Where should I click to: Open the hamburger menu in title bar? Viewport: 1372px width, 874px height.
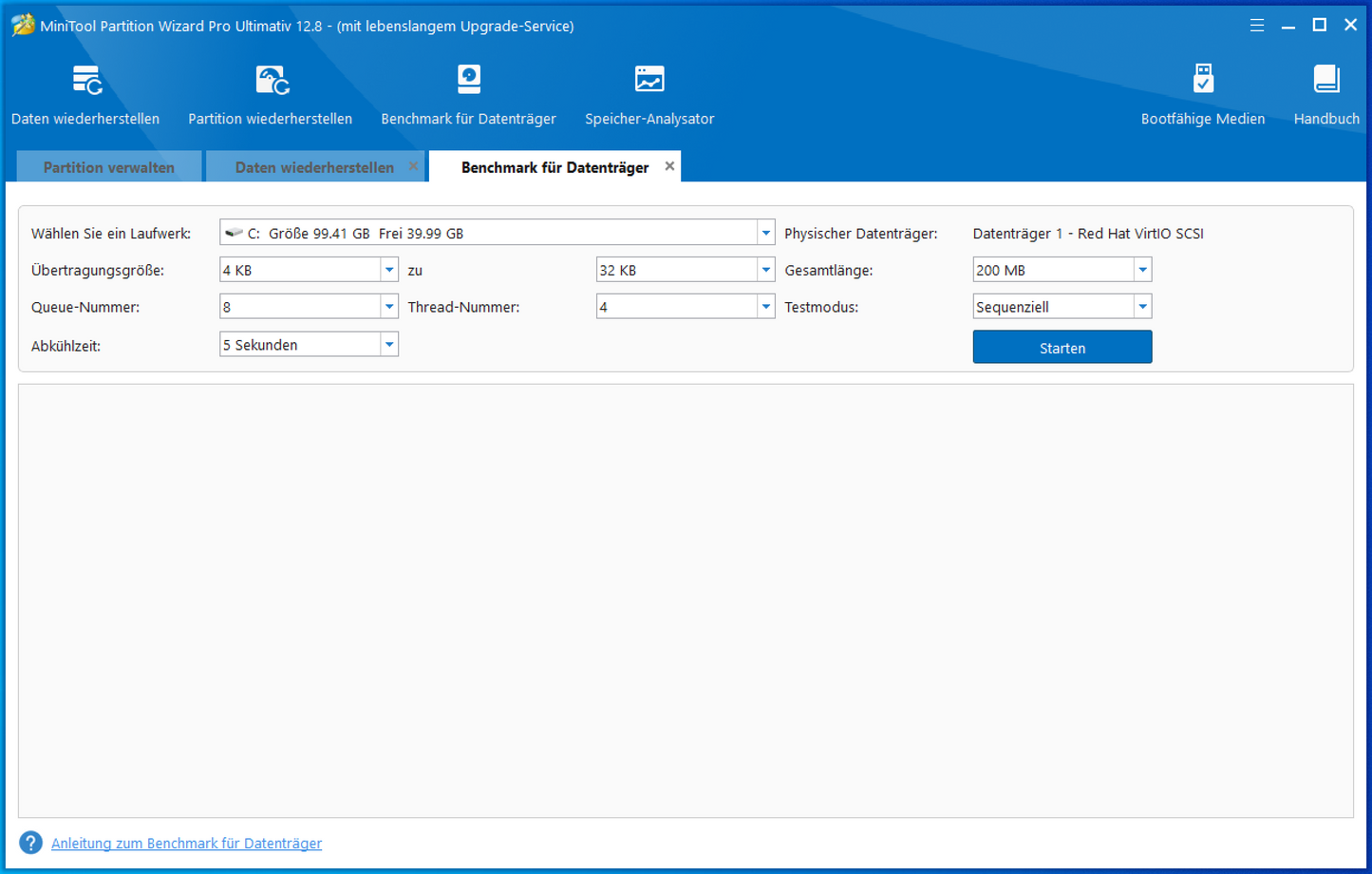1257,26
